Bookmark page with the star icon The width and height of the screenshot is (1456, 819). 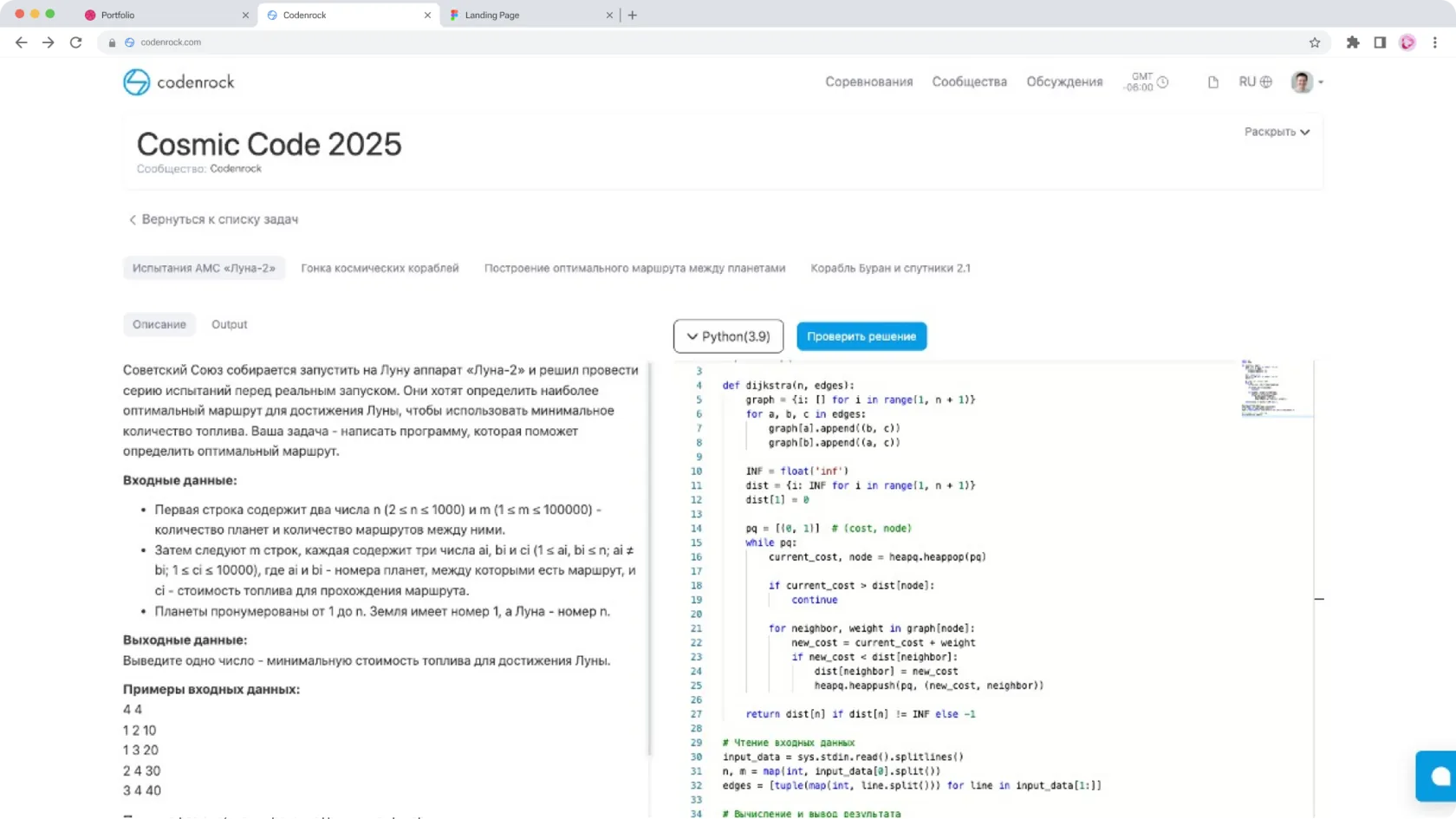(1315, 42)
